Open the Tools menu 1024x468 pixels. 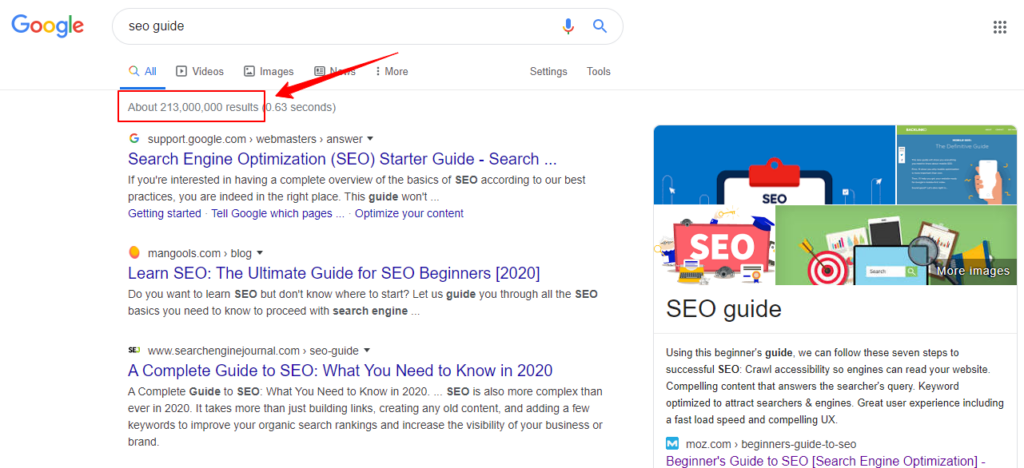pyautogui.click(x=598, y=72)
